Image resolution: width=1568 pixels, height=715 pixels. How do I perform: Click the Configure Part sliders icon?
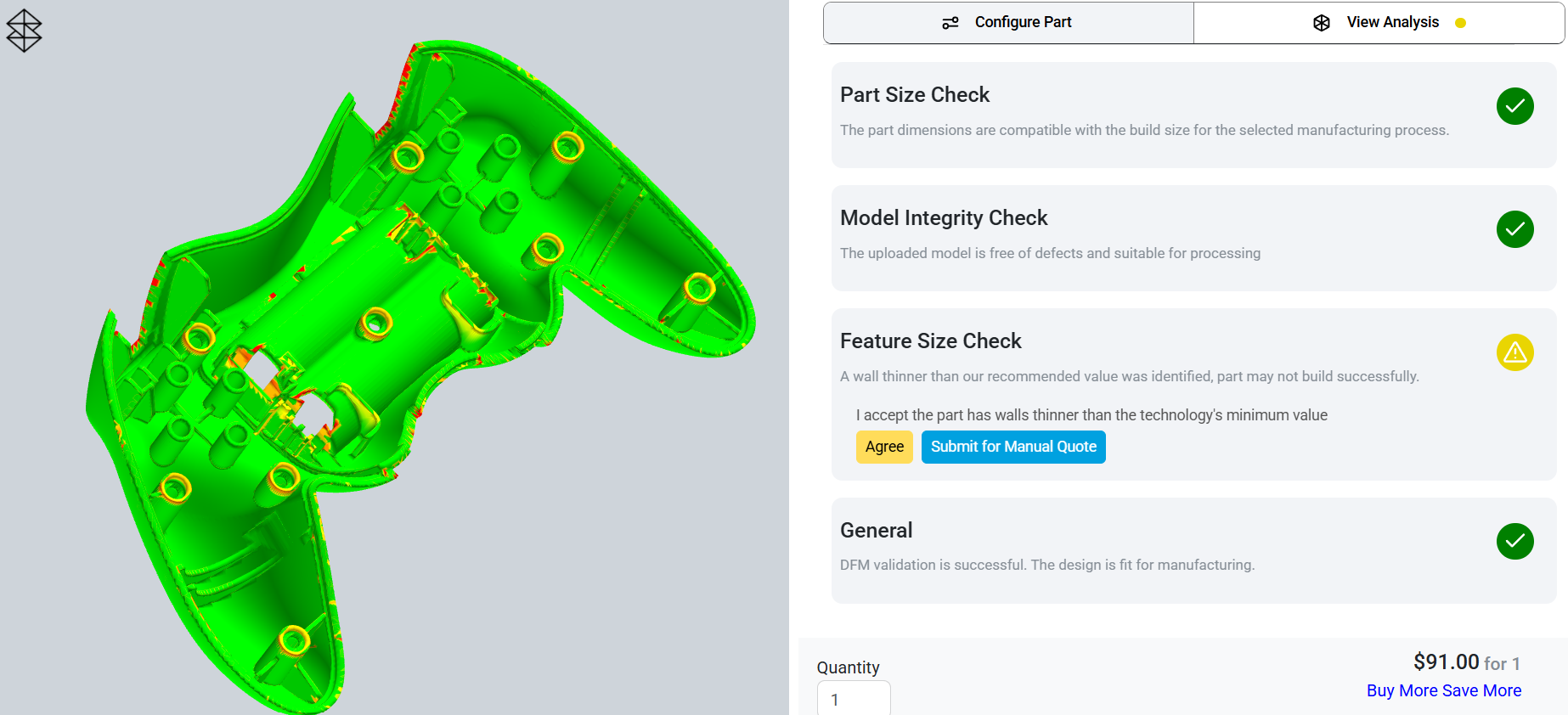pos(950,23)
